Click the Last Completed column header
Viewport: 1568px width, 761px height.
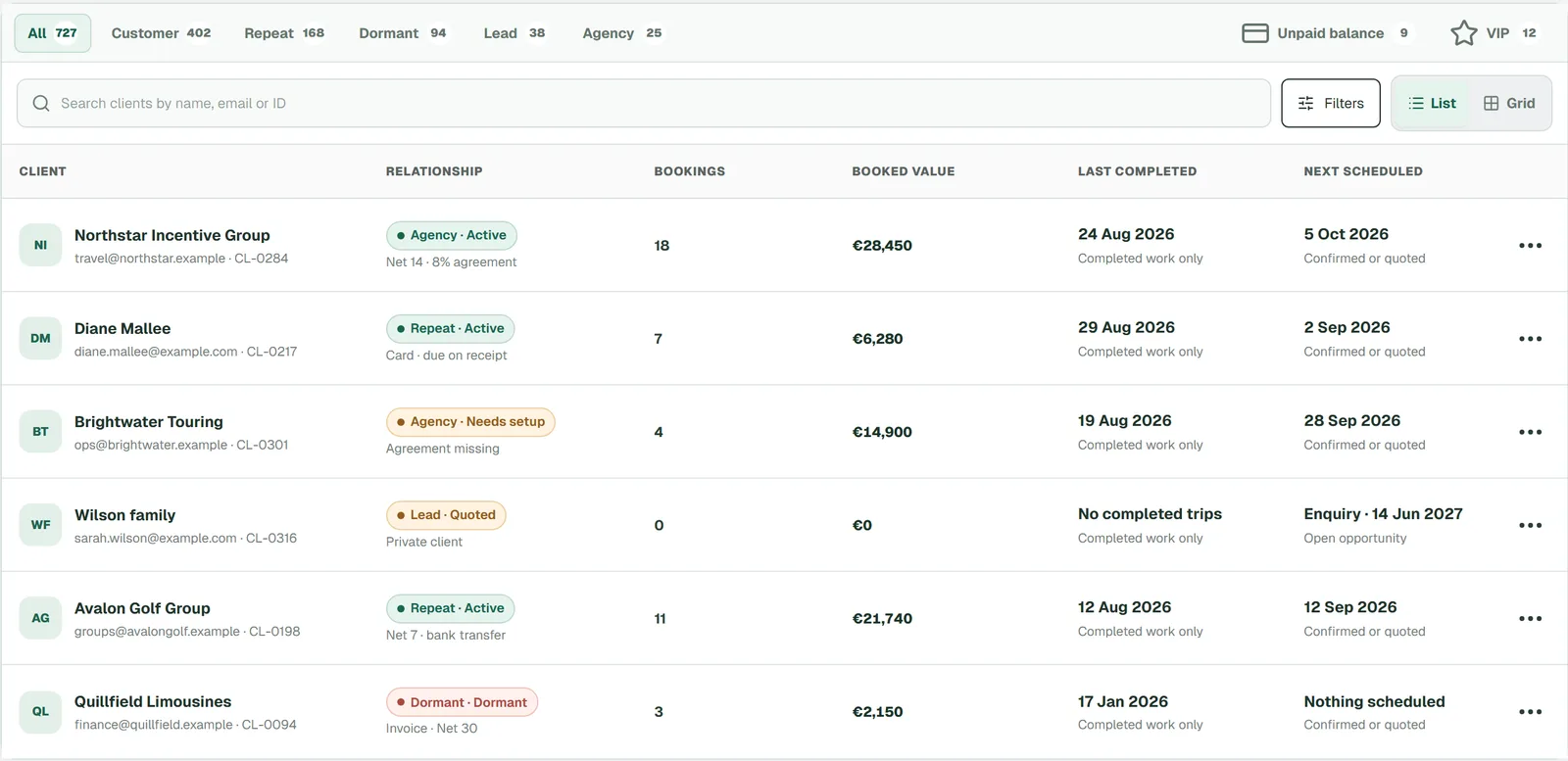pos(1137,171)
